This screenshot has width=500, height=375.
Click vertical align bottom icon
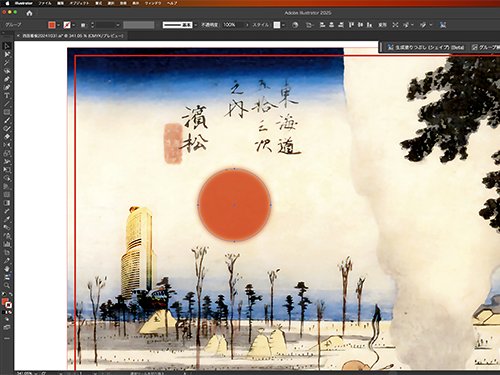(x=369, y=25)
